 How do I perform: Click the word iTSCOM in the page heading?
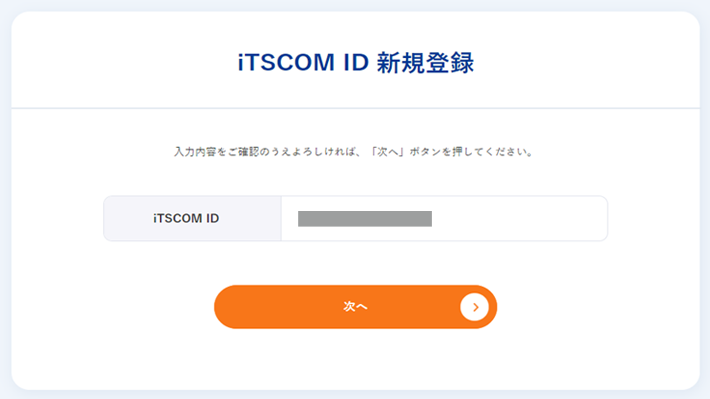point(286,62)
